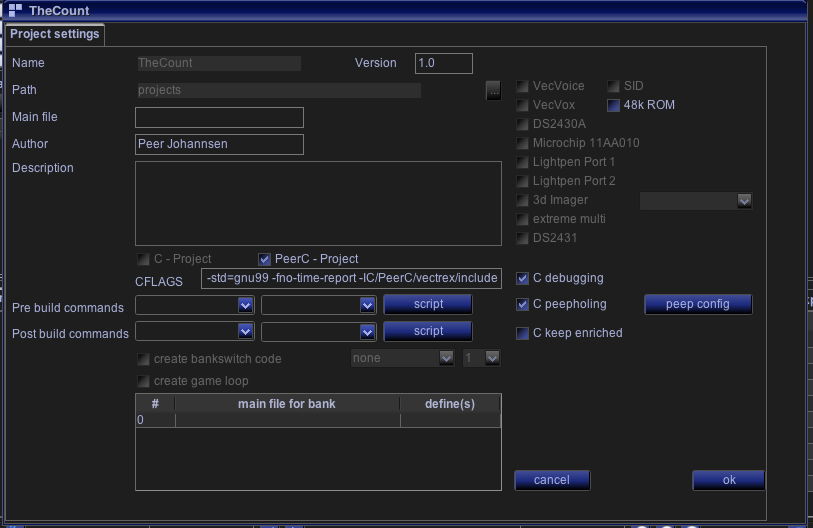
Task: Click the peep config button
Action: (697, 304)
